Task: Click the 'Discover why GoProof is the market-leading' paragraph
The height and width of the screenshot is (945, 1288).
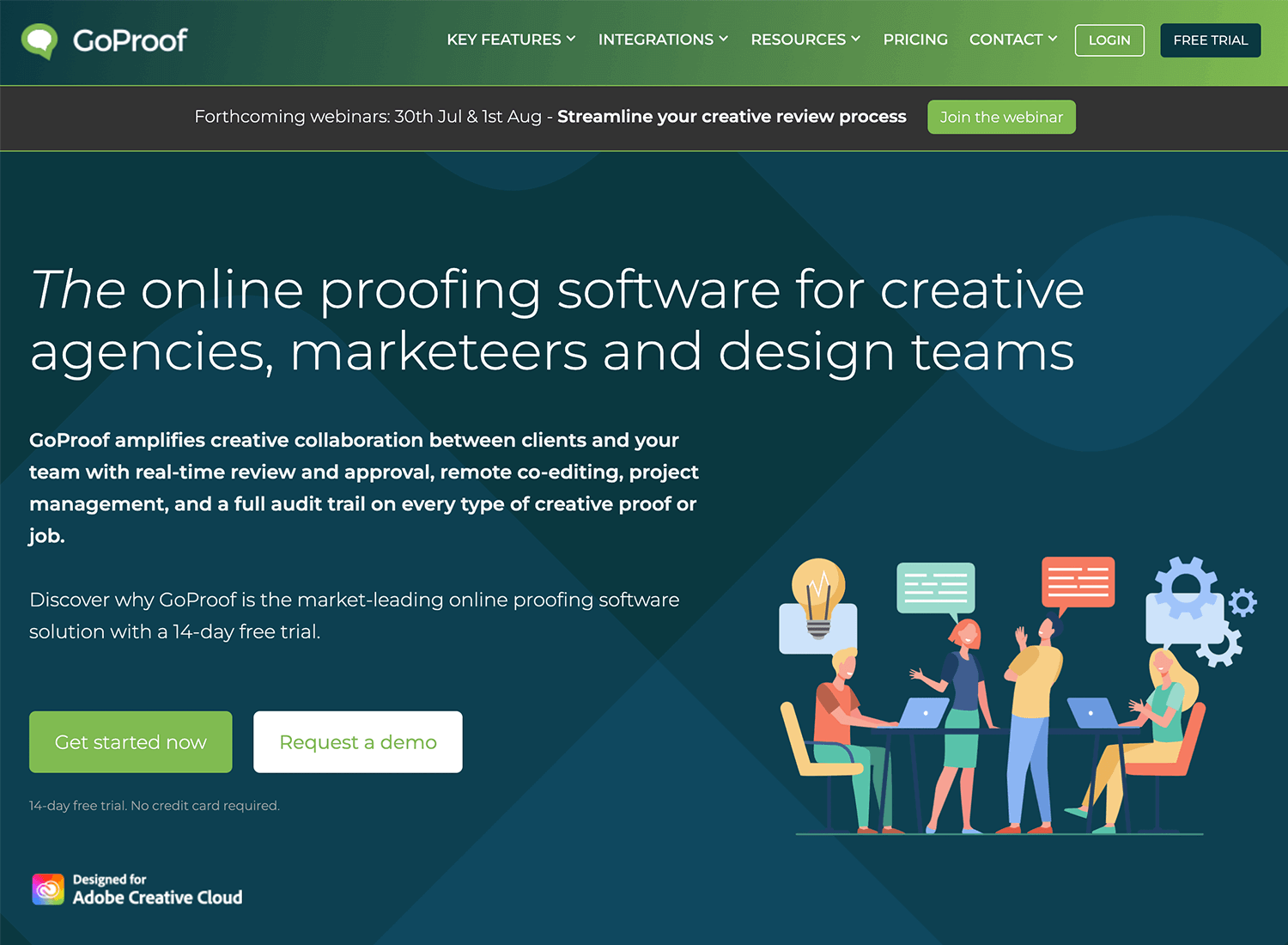Action: coord(355,616)
